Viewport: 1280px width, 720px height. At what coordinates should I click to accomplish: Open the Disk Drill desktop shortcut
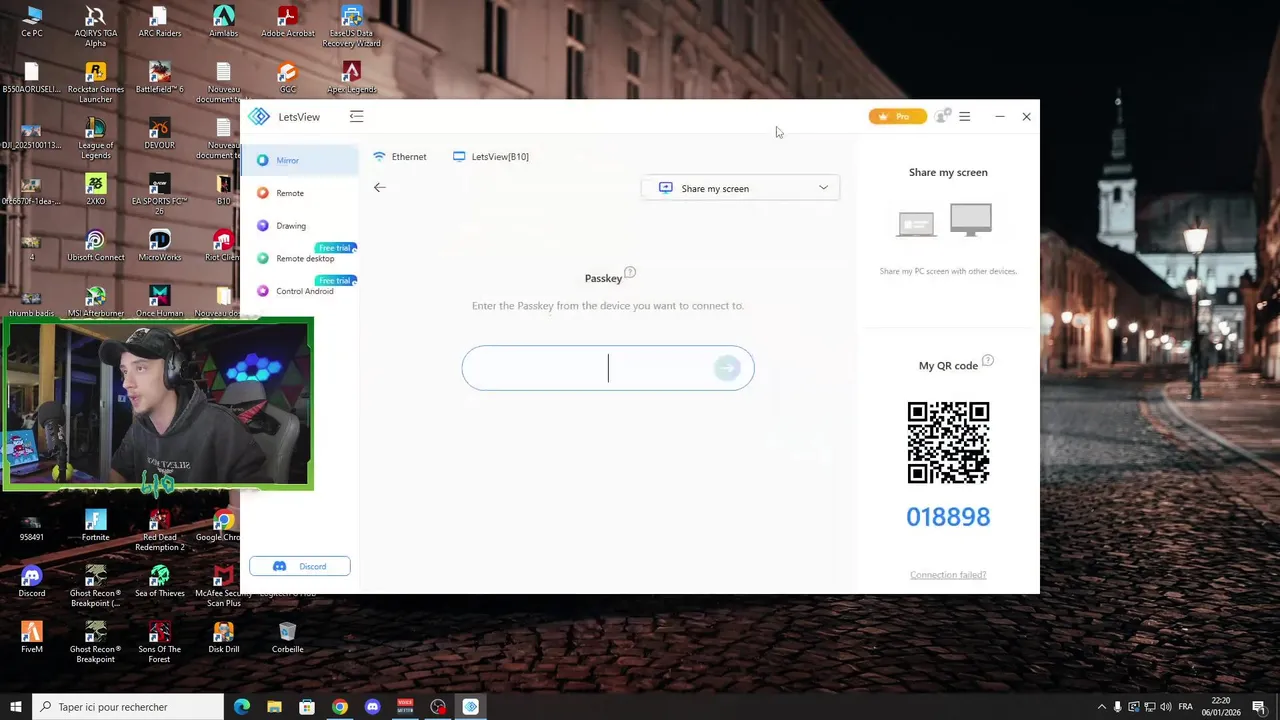pos(224,638)
